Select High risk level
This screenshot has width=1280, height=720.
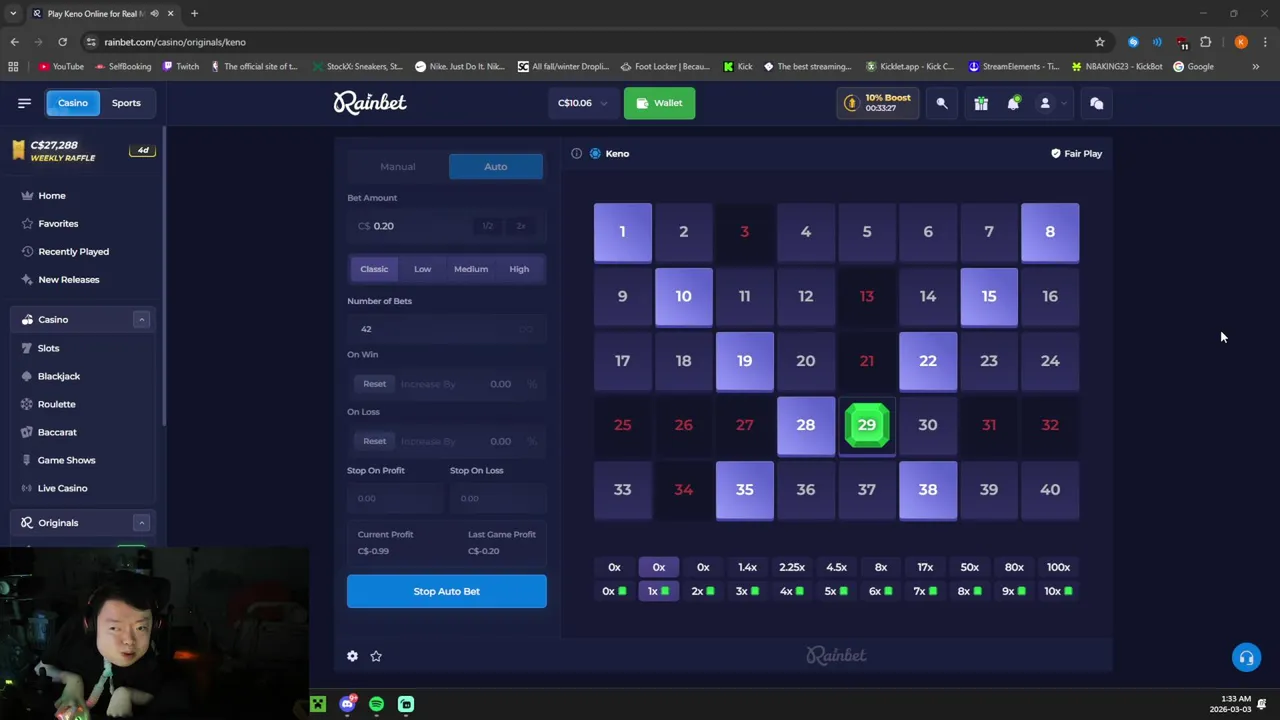click(x=519, y=269)
